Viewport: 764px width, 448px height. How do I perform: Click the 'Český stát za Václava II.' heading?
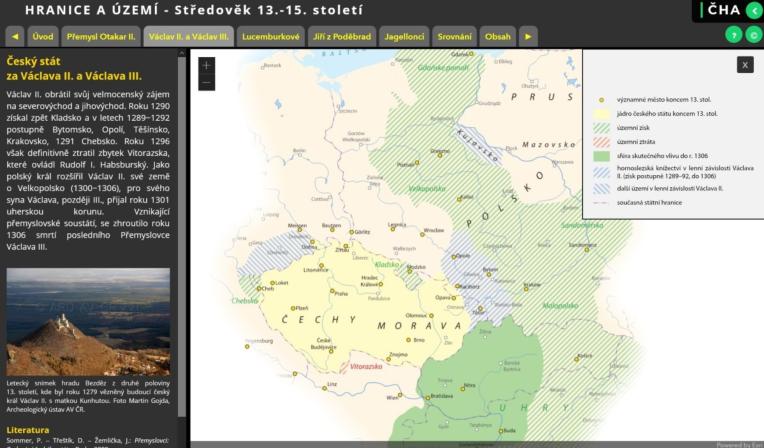pyautogui.click(x=74, y=69)
